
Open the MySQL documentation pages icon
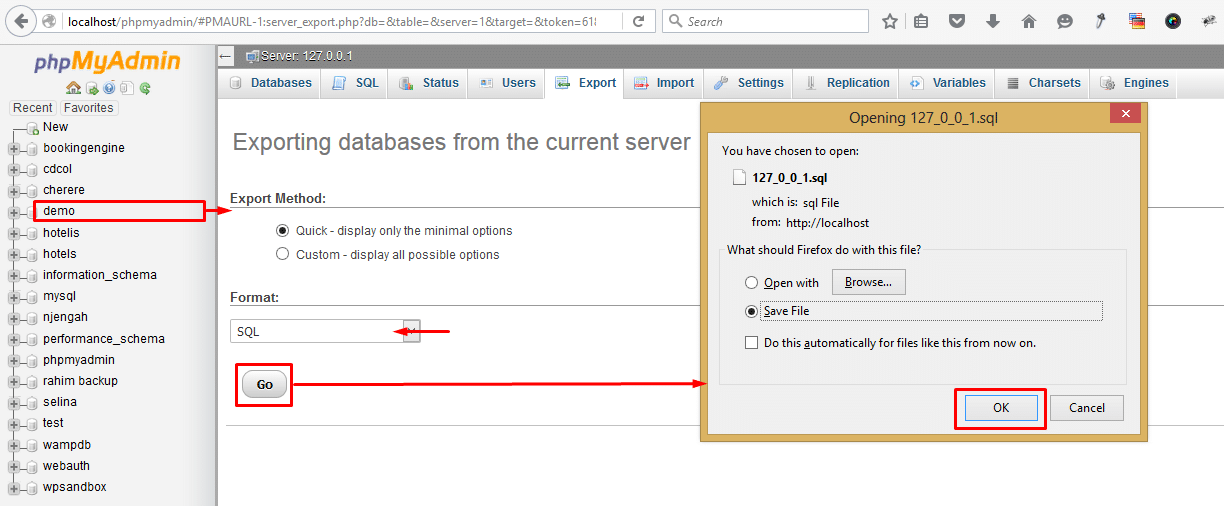127,88
